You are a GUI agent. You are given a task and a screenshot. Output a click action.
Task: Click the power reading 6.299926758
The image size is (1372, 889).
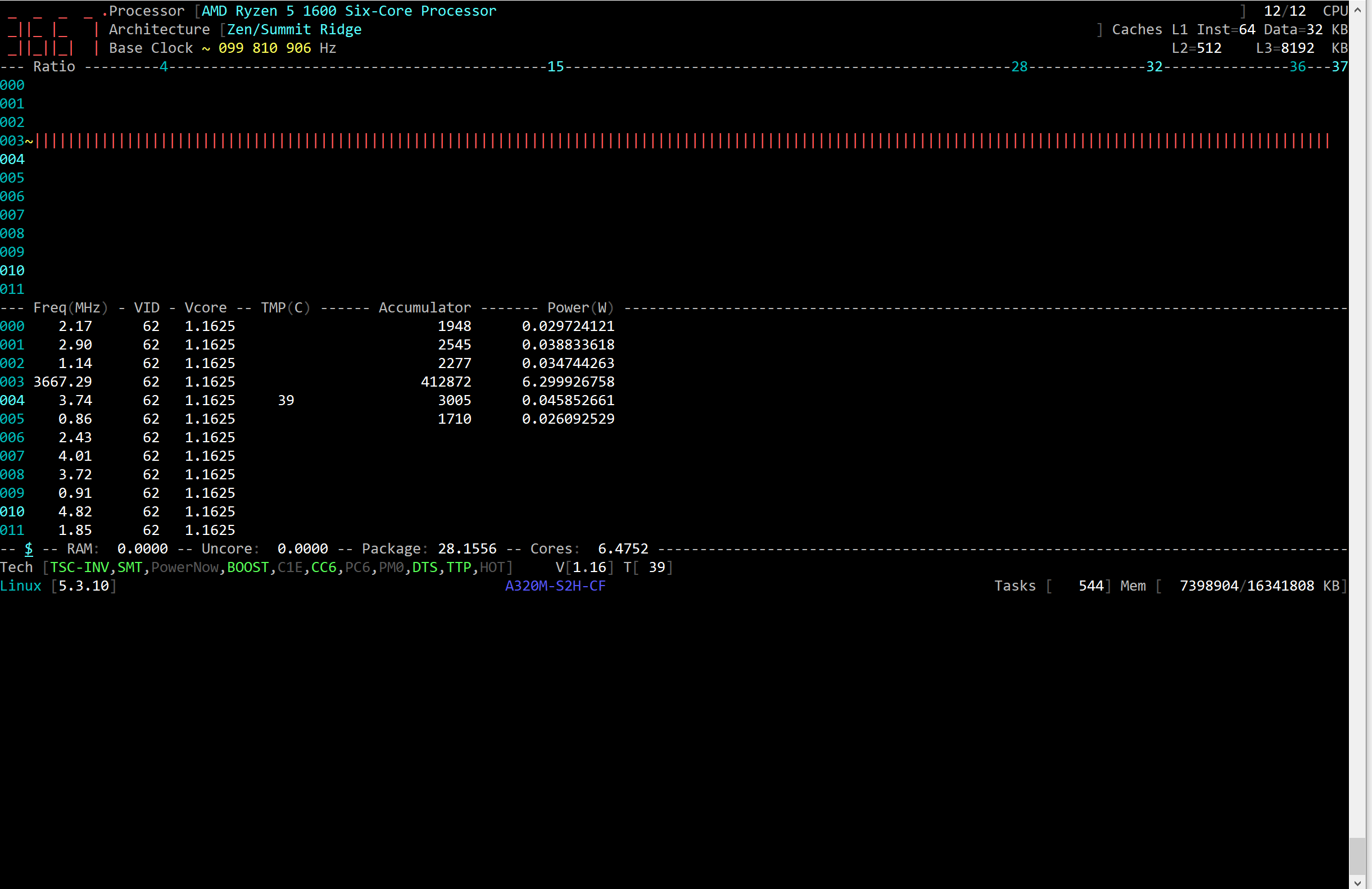click(x=568, y=382)
